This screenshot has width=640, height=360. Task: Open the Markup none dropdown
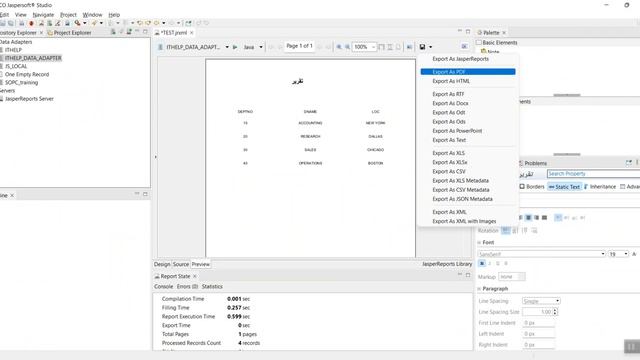coord(512,277)
